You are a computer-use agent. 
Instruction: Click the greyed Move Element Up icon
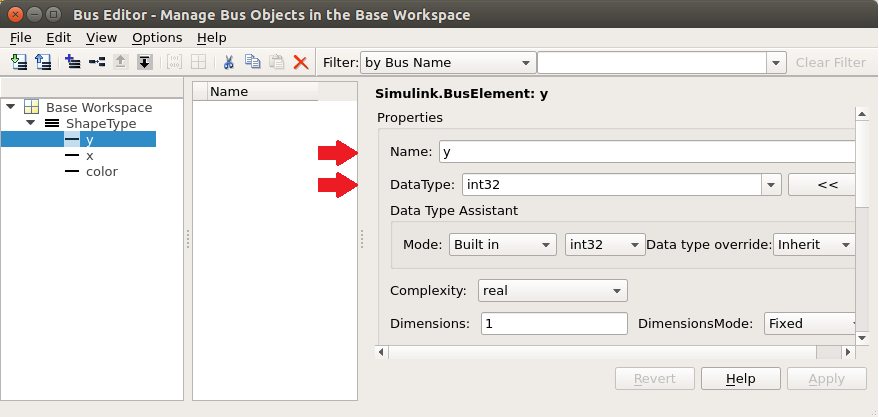[x=121, y=62]
